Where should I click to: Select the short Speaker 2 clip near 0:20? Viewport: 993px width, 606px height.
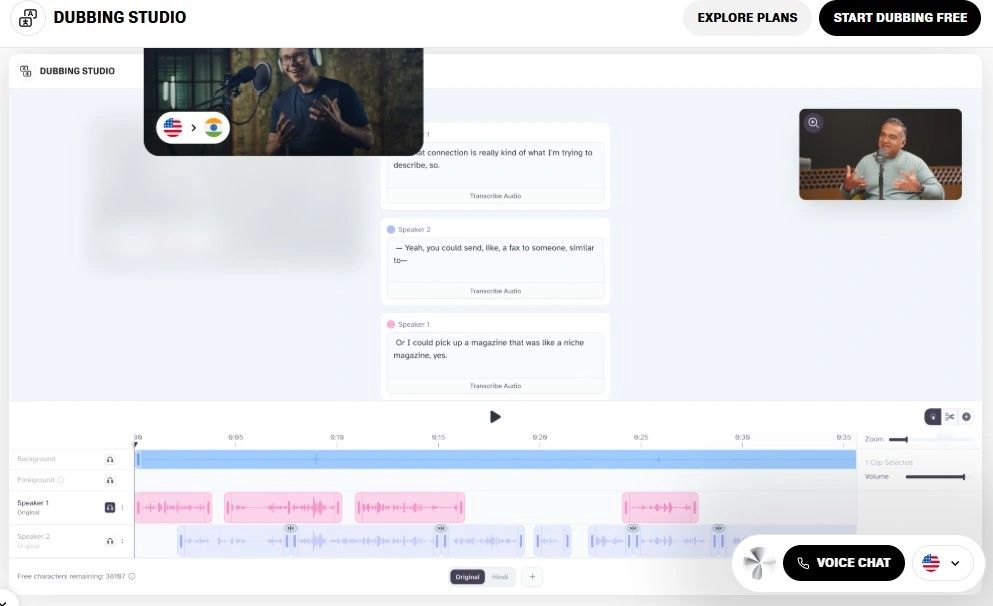[x=552, y=541]
